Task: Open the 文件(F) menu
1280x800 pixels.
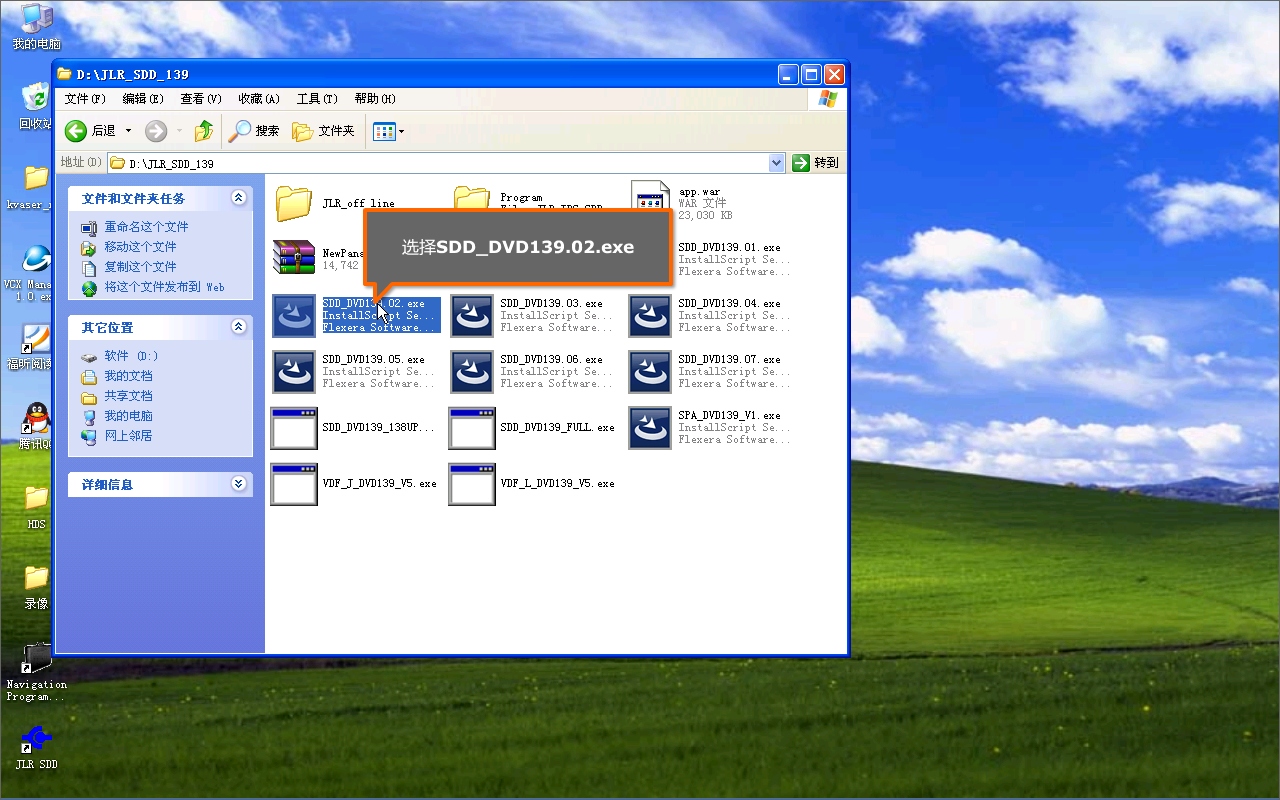Action: point(85,99)
